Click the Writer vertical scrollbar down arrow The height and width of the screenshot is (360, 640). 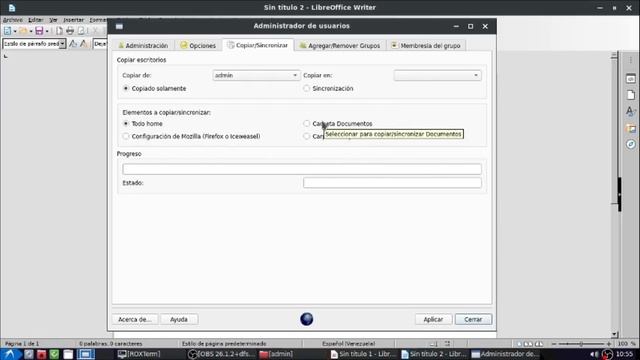[x=614, y=334]
